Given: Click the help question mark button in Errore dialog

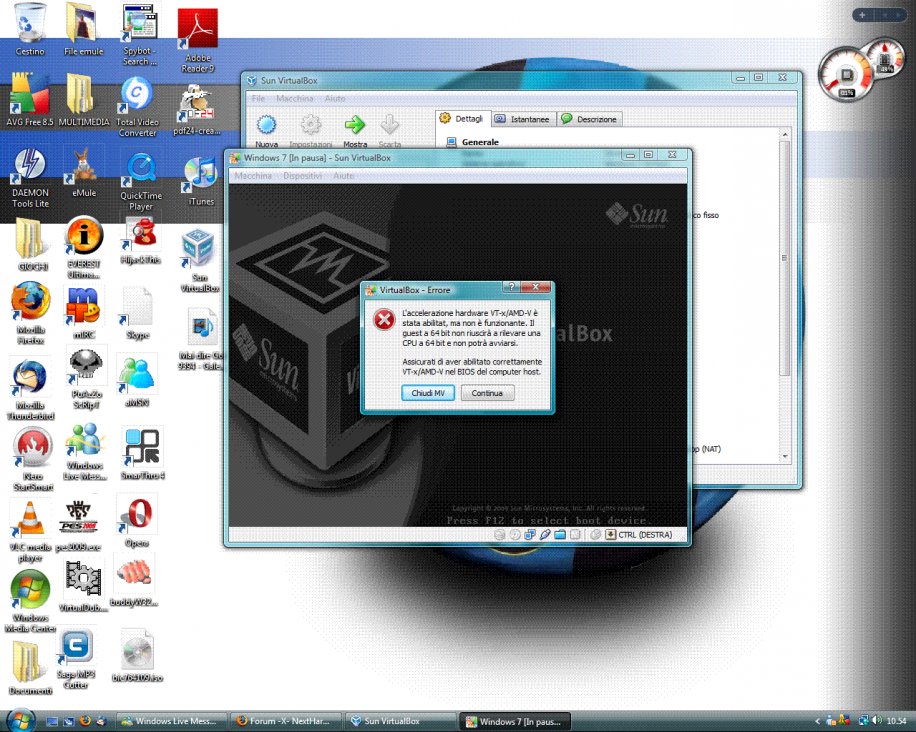Looking at the screenshot, I should [x=511, y=287].
